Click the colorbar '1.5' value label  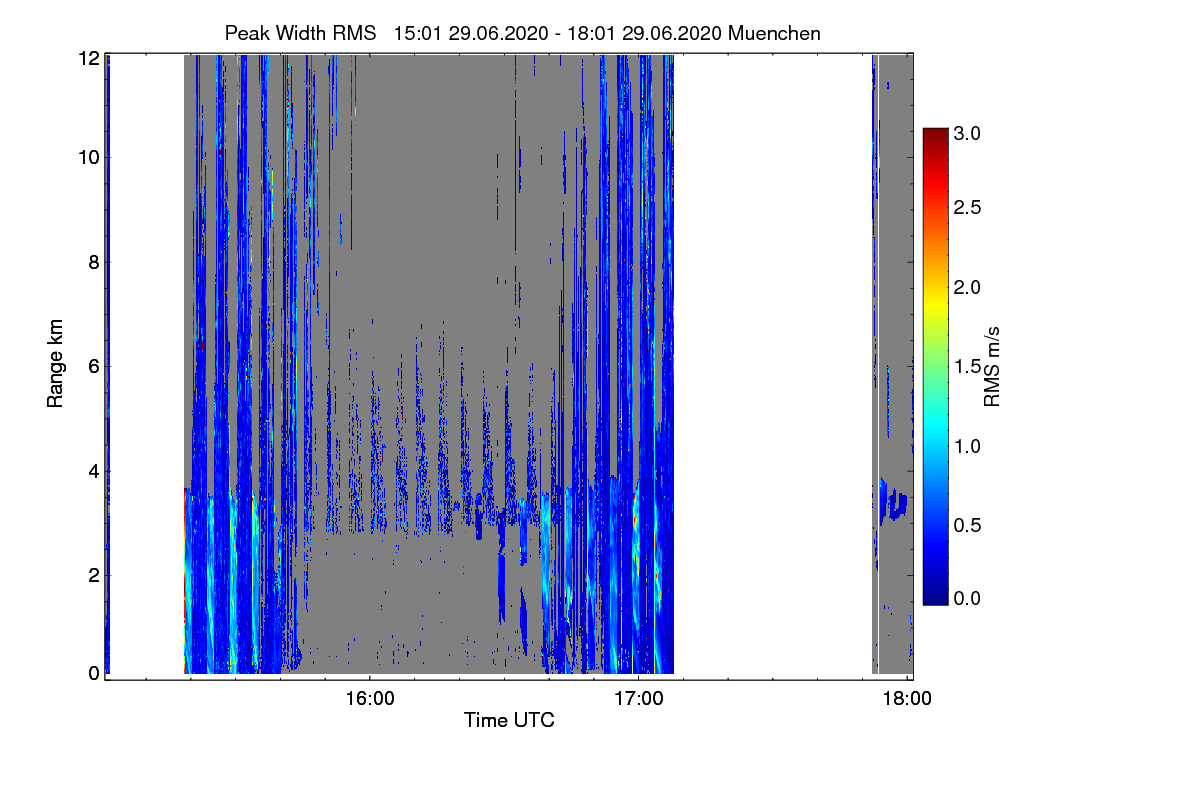point(968,367)
